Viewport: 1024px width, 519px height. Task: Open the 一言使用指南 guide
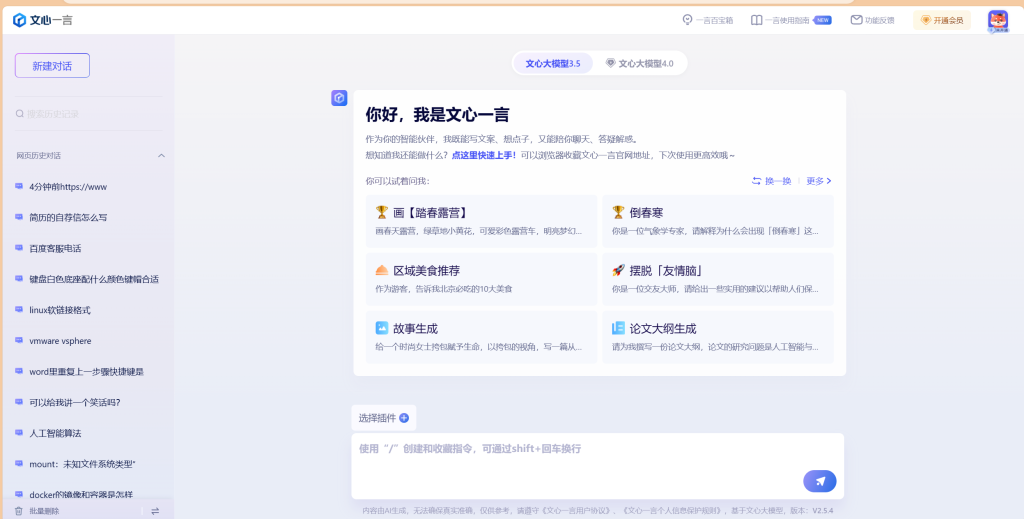(790, 20)
